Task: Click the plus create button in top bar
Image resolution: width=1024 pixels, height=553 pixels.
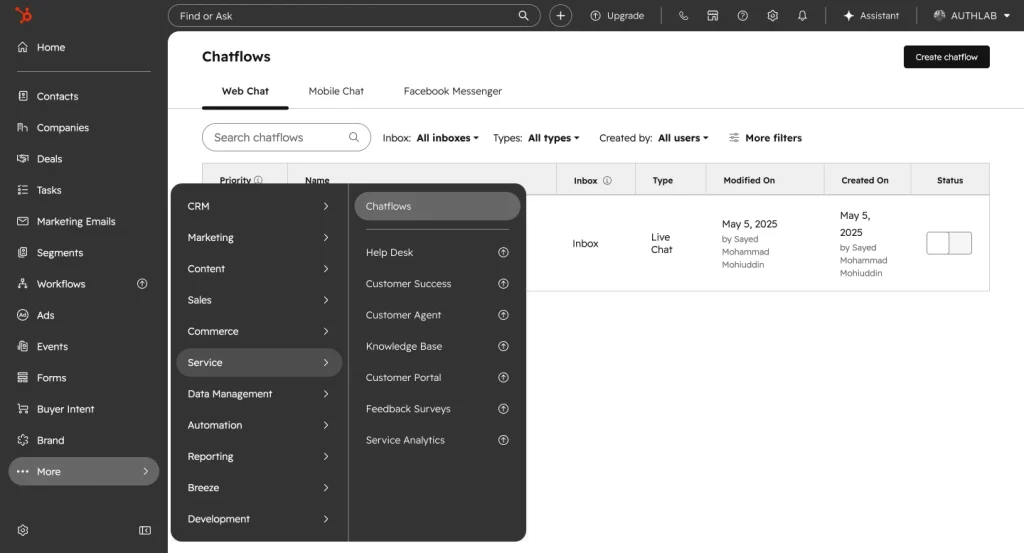Action: tap(560, 16)
